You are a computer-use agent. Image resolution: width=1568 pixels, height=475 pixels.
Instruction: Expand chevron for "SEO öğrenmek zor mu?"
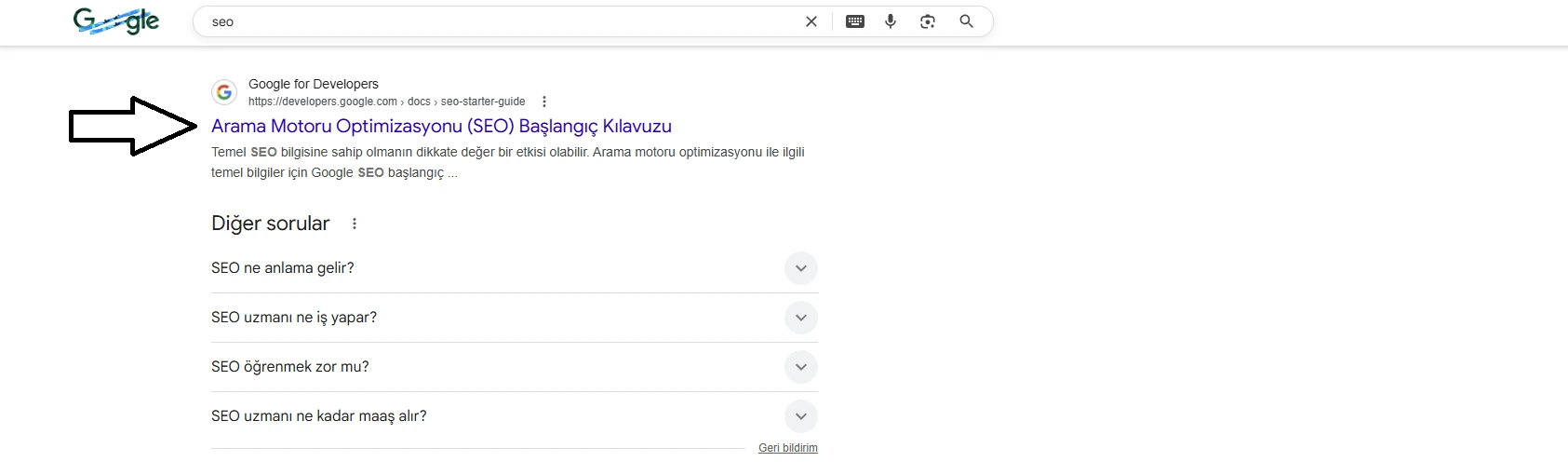click(800, 367)
